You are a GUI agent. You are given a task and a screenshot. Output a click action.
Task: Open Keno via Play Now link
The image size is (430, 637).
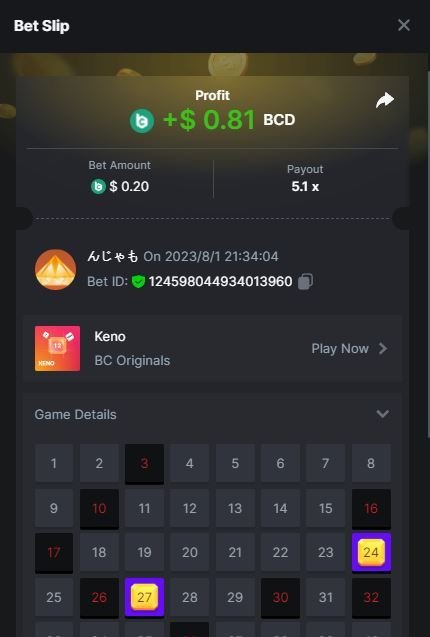tap(340, 349)
